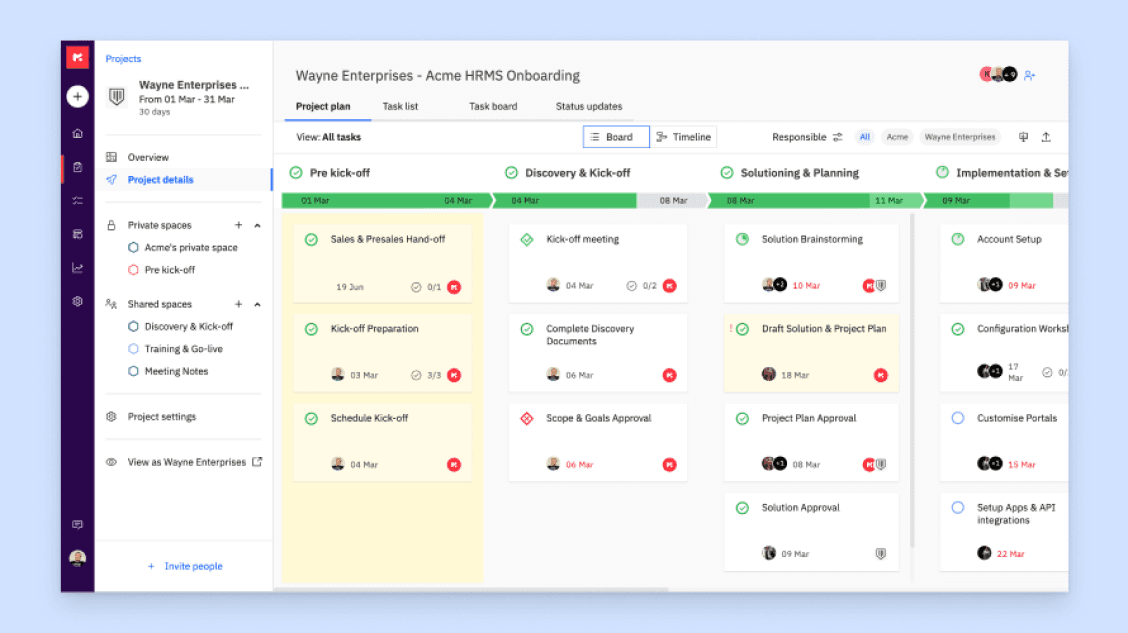
Task: Open Training & Go-live shared space
Action: [x=183, y=349]
